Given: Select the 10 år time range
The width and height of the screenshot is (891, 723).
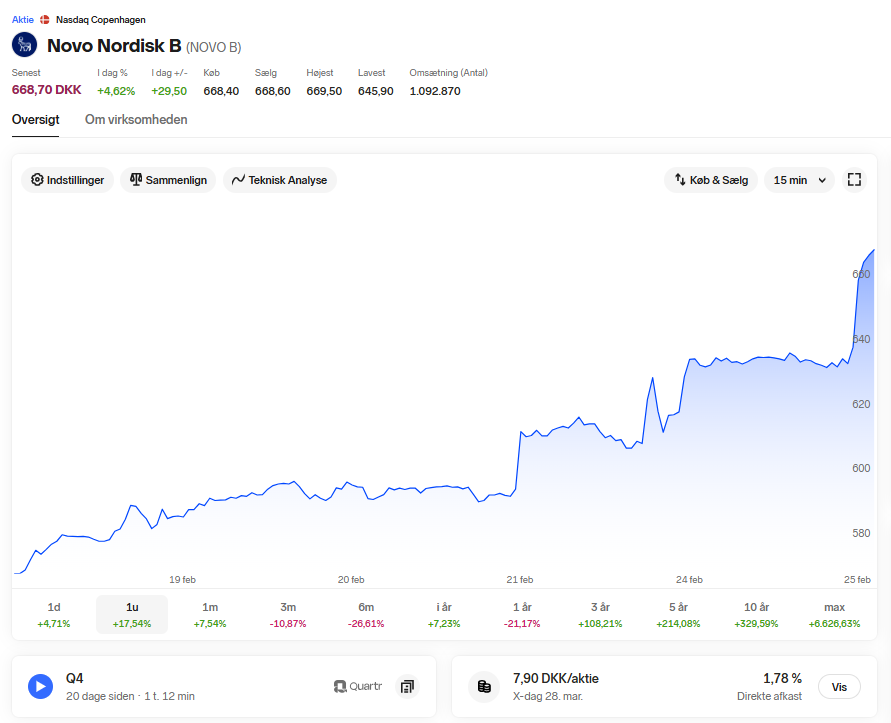Looking at the screenshot, I should click(756, 614).
